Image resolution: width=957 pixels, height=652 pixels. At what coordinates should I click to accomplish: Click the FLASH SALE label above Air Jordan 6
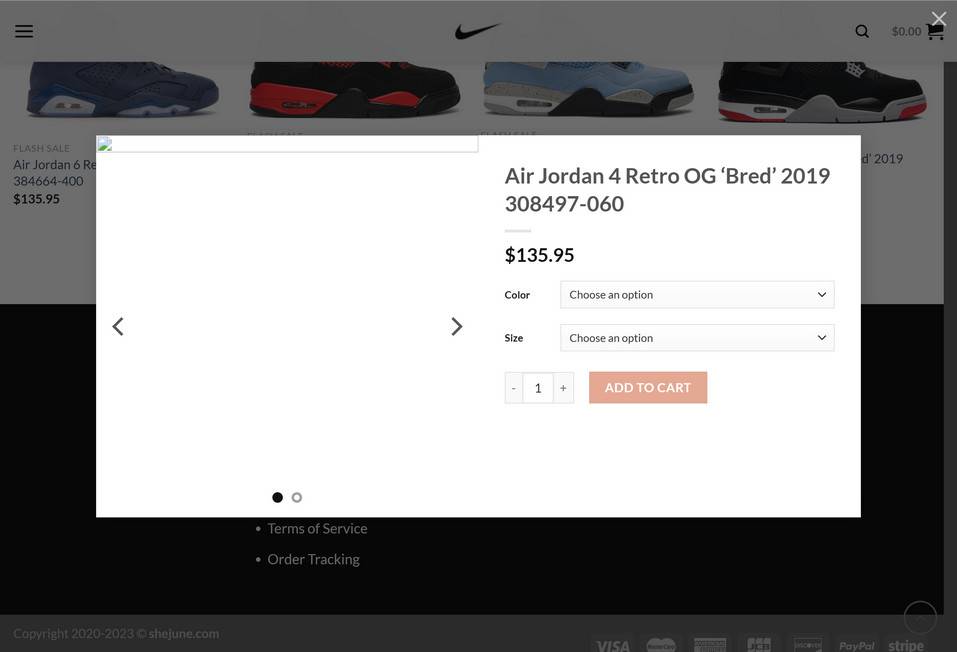42,148
